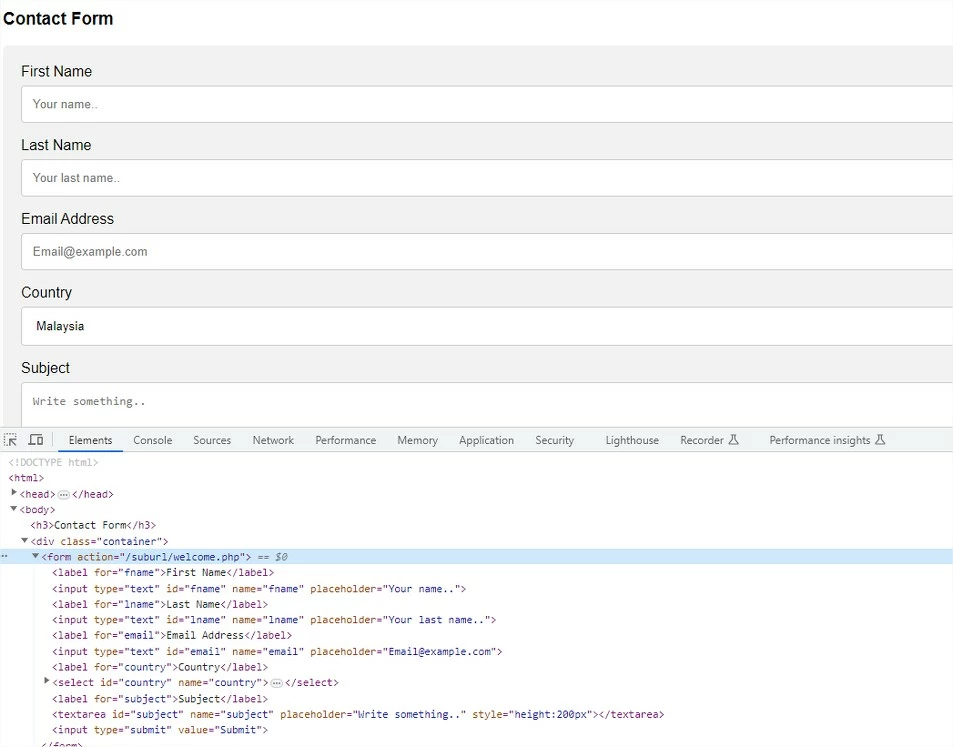Click the Subject label on the form

(x=46, y=368)
